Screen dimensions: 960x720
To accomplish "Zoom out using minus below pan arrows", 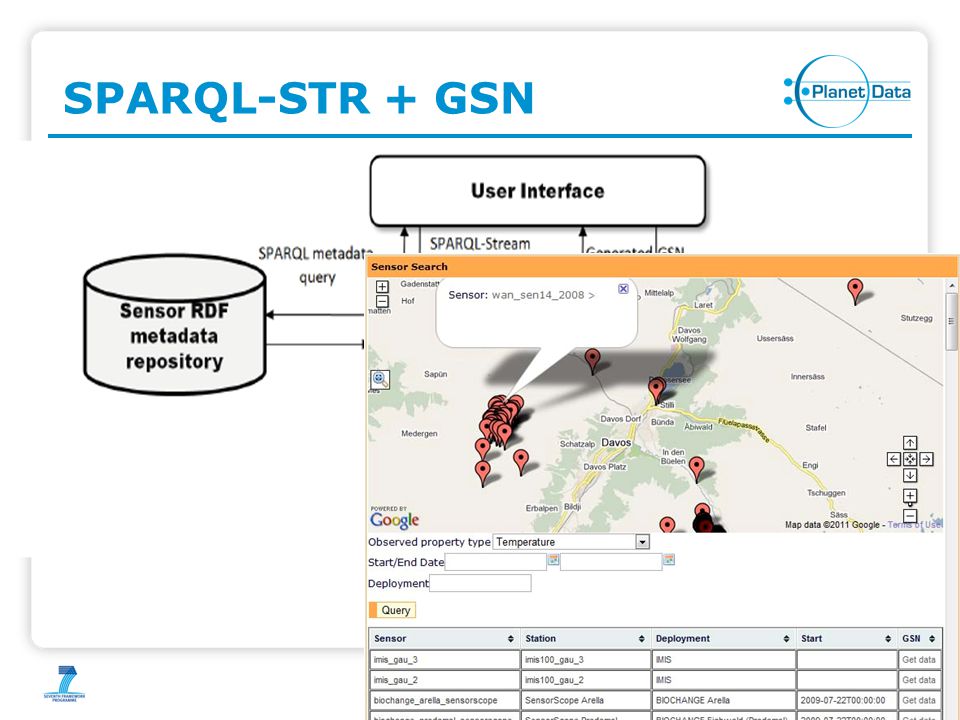I will pyautogui.click(x=910, y=516).
